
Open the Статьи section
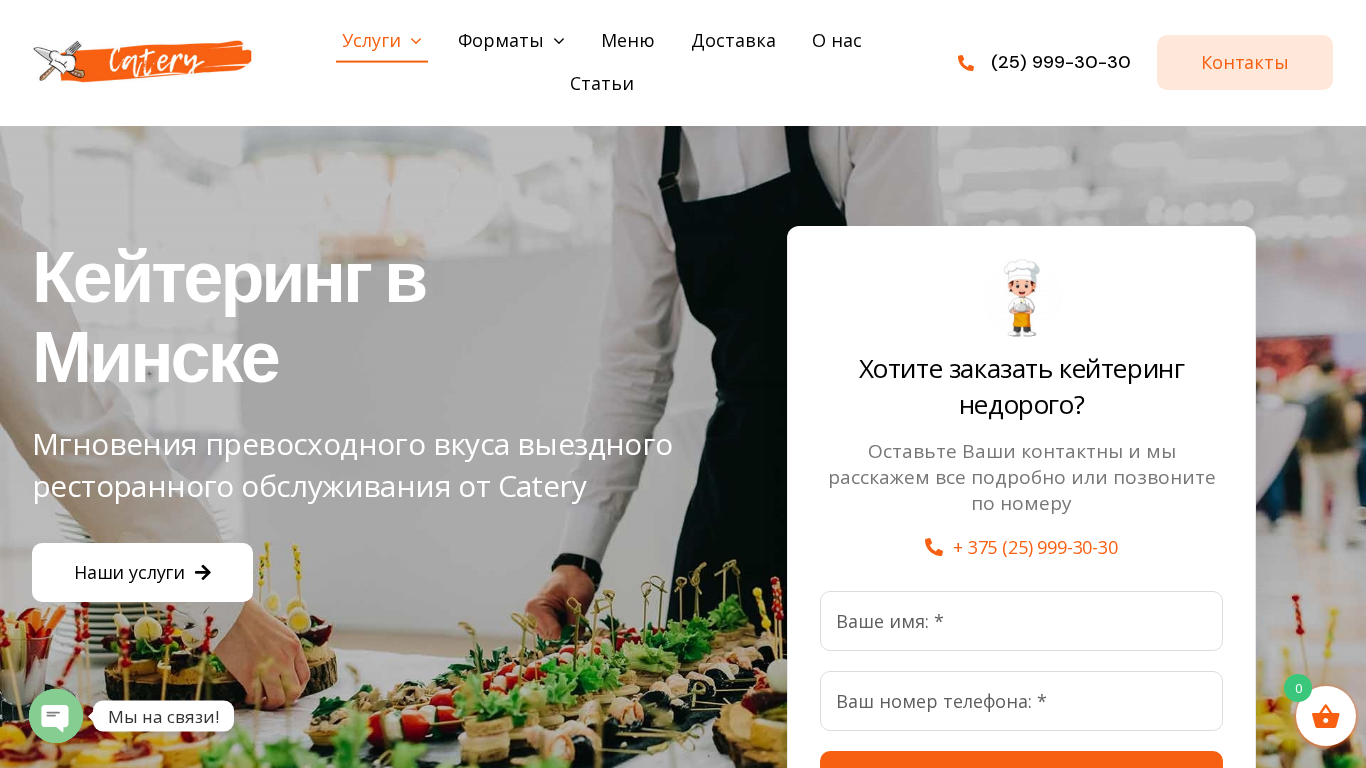pyautogui.click(x=602, y=84)
